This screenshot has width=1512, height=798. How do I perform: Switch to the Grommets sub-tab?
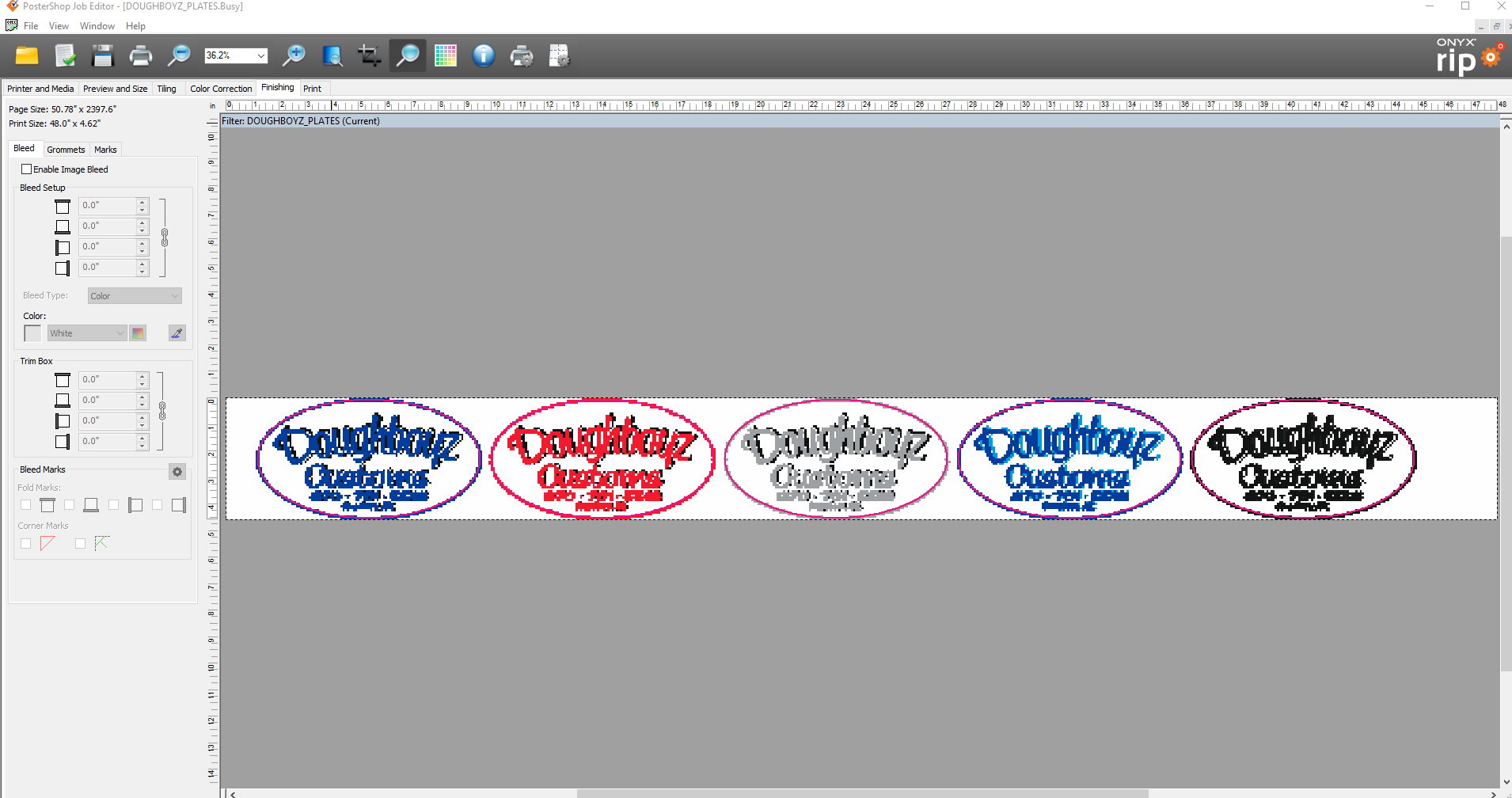click(x=66, y=150)
